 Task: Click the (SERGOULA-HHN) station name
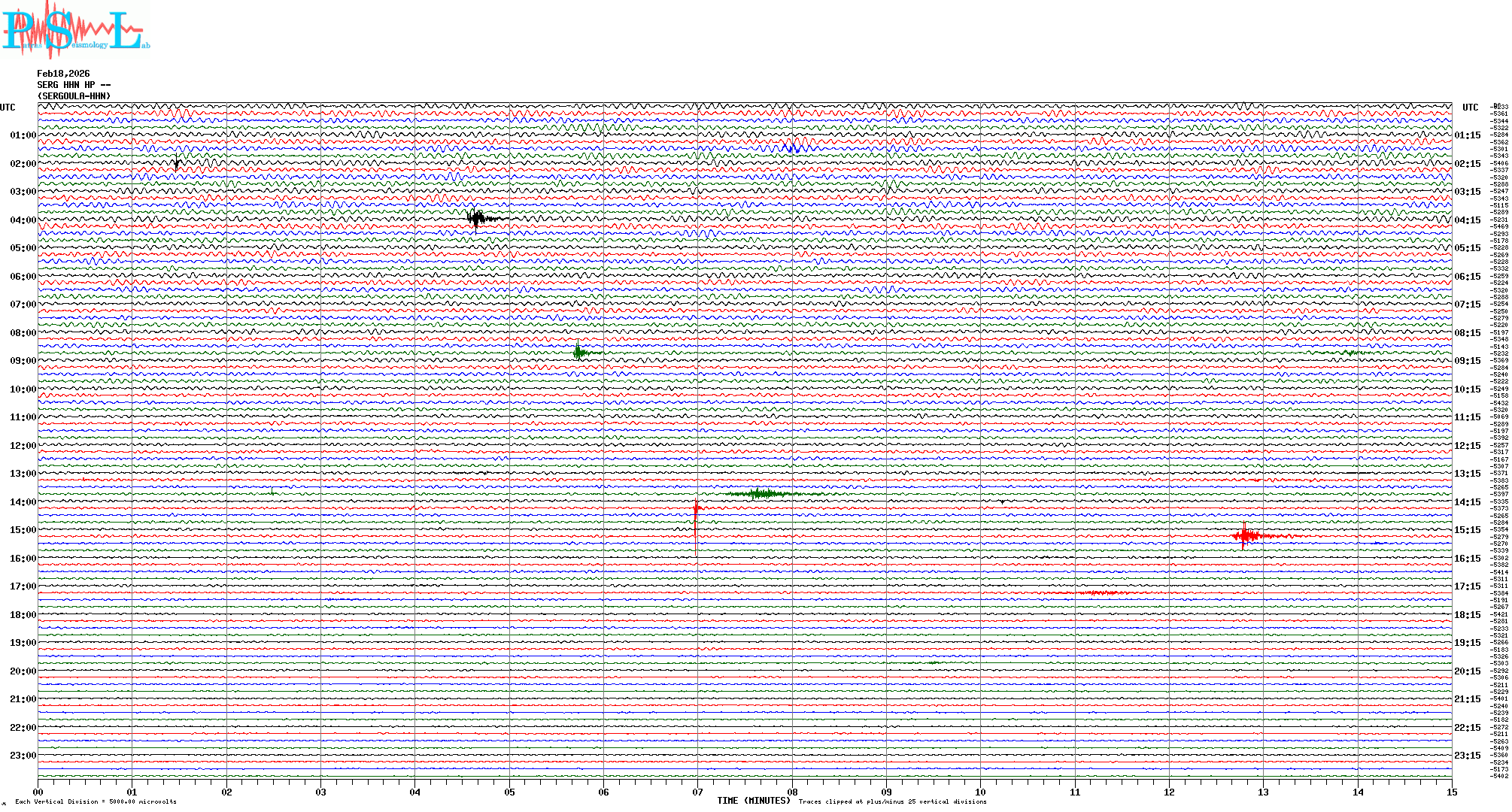(74, 96)
